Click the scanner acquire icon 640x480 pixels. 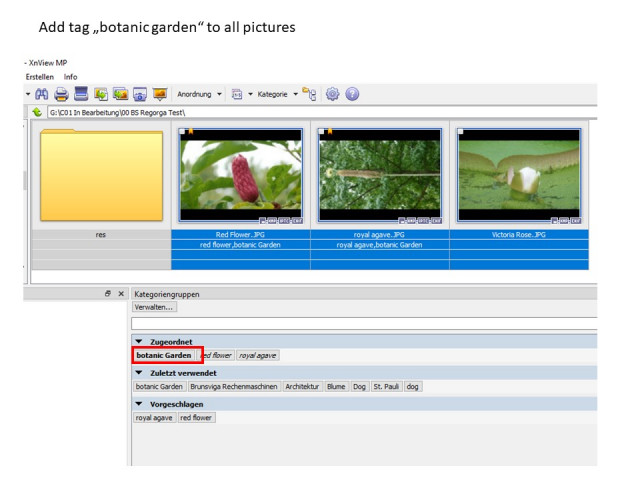tap(81, 94)
